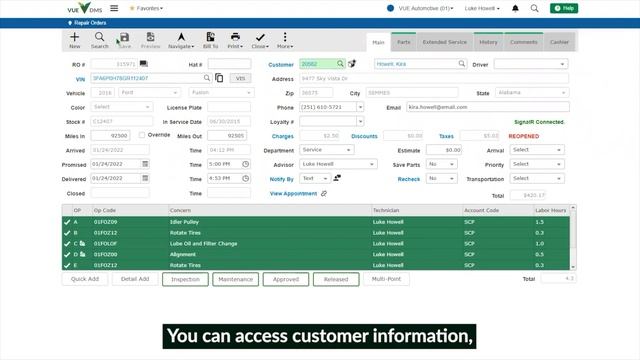
Task: Click the Notify By contact icon
Action: click(337, 178)
